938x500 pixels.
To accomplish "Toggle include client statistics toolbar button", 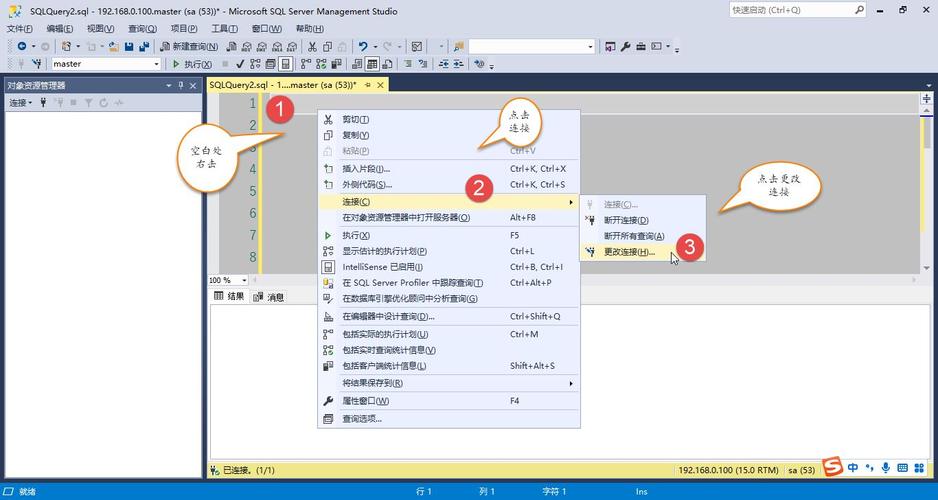I will coord(336,64).
